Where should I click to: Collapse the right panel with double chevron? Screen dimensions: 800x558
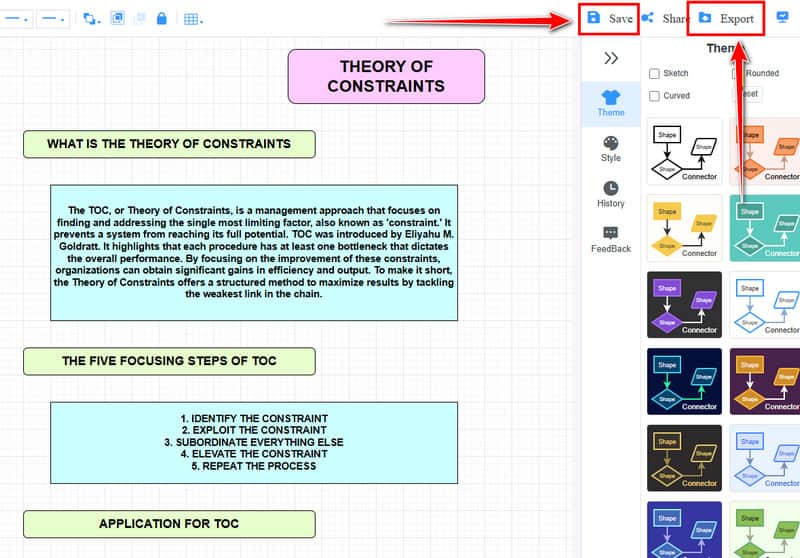tap(611, 58)
